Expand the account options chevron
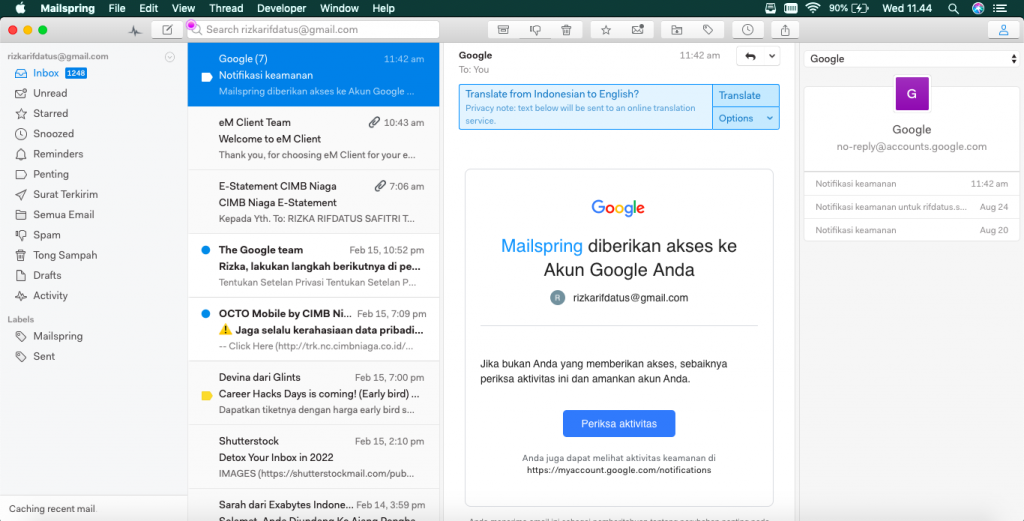Screen dimensions: 1024x521 pyautogui.click(x=170, y=57)
